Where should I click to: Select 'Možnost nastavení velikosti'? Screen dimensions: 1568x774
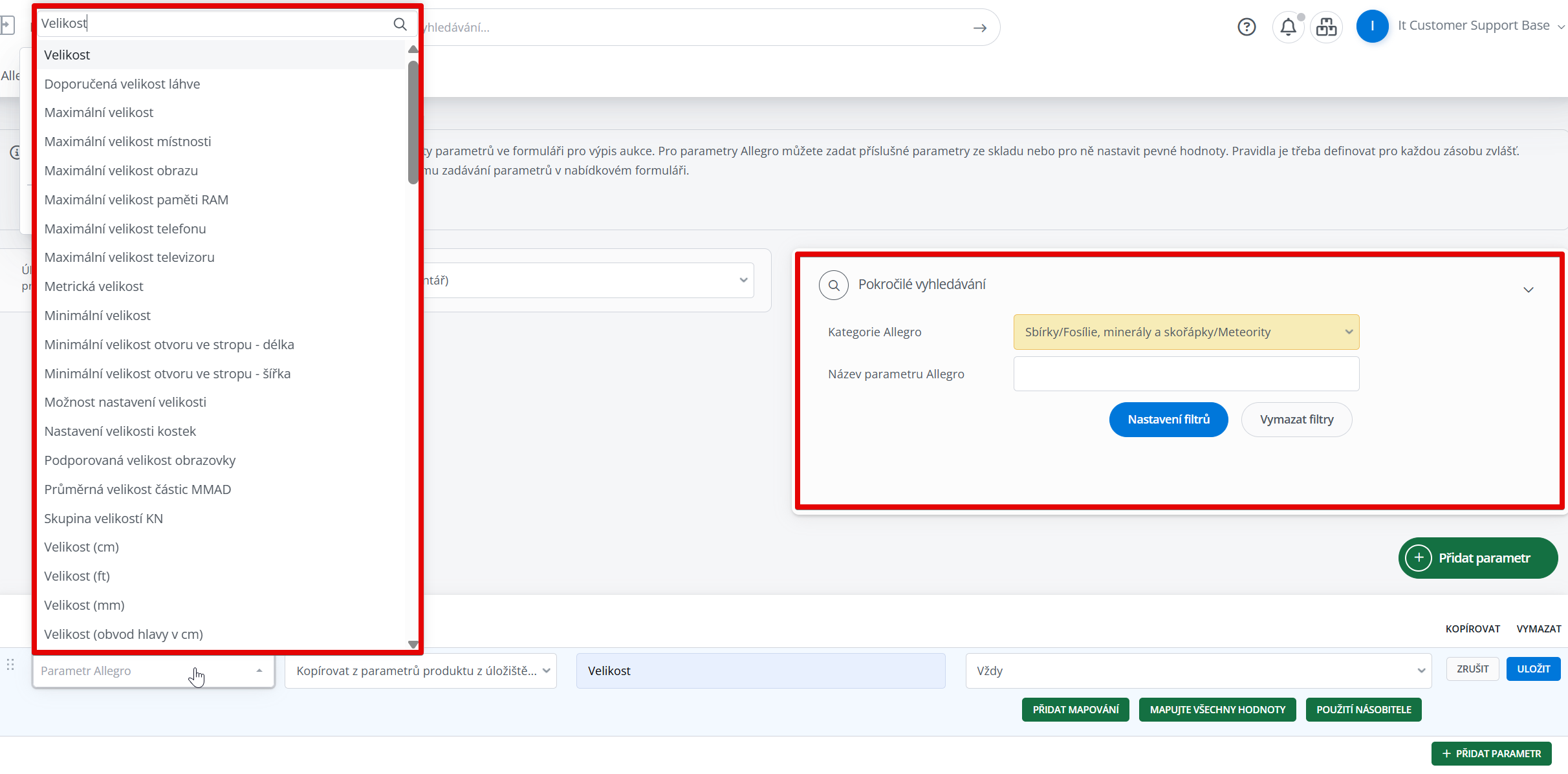pyautogui.click(x=221, y=402)
